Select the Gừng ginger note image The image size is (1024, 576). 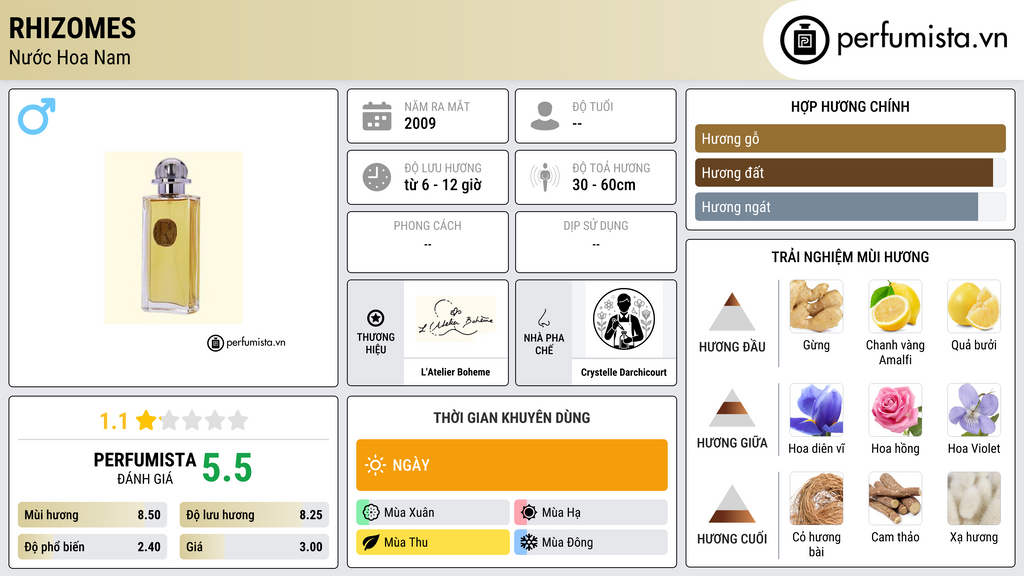click(x=816, y=306)
